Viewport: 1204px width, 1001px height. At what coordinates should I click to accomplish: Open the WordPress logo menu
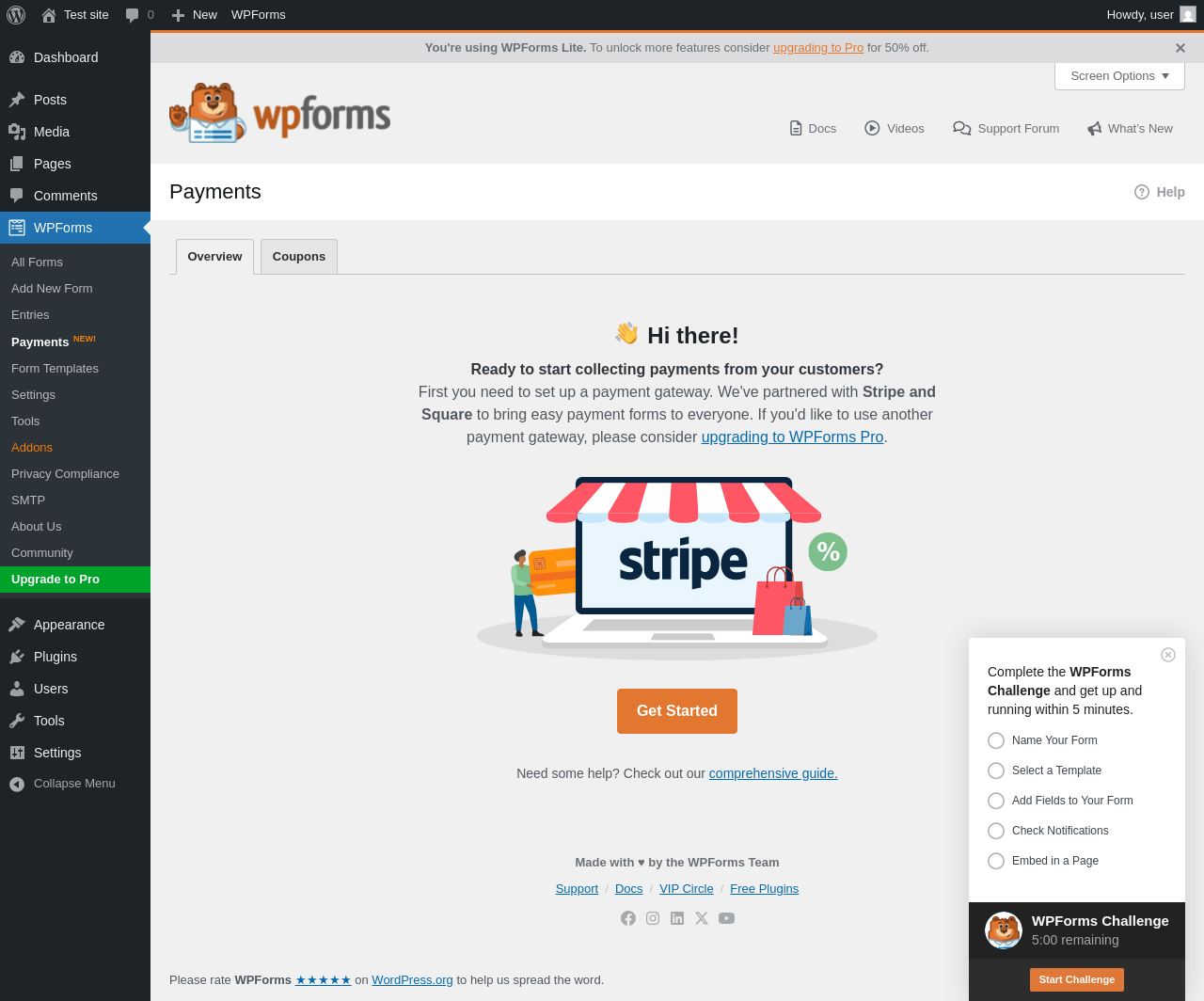click(16, 14)
